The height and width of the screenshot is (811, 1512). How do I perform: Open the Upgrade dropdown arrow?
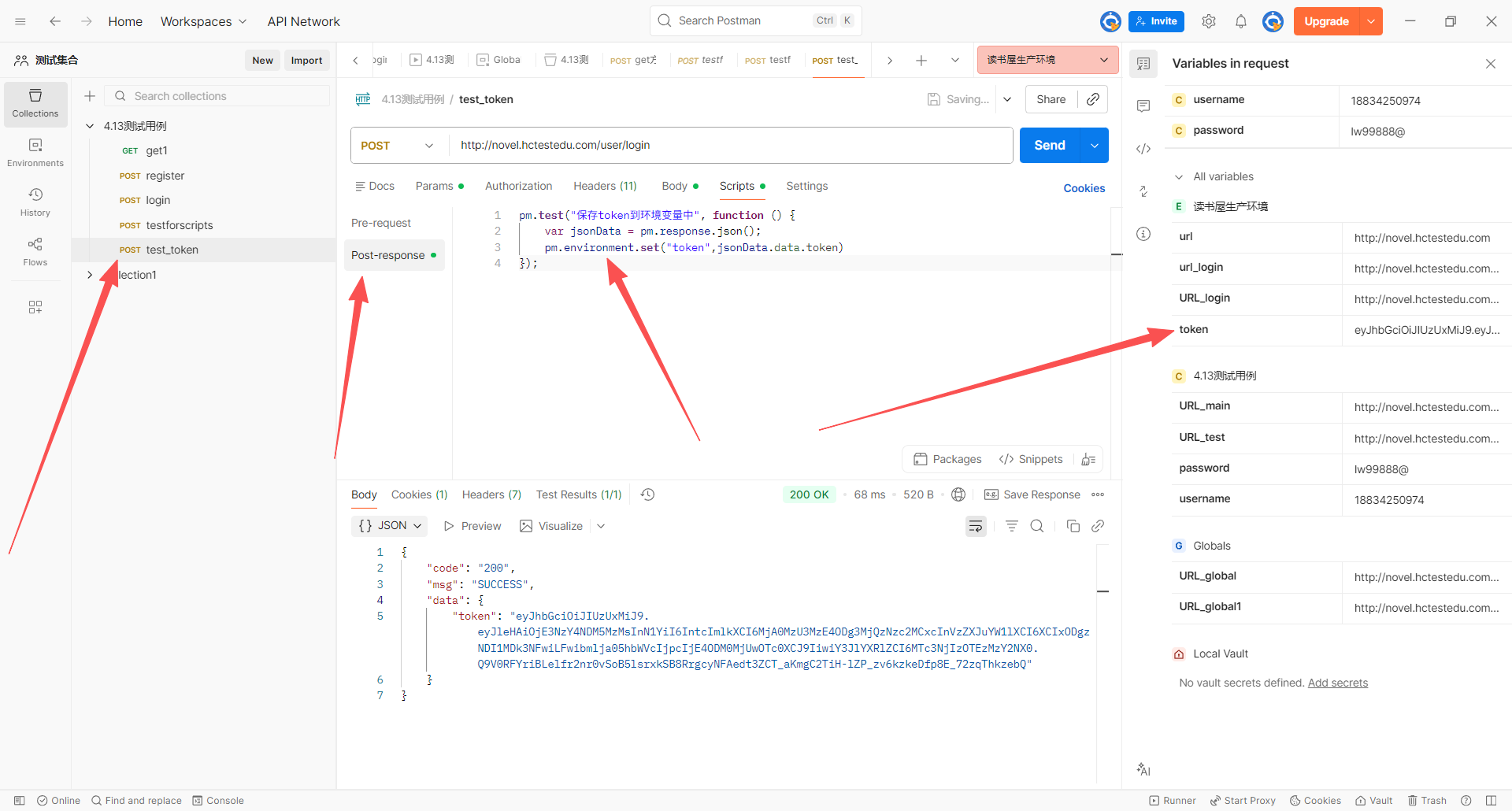[1371, 21]
